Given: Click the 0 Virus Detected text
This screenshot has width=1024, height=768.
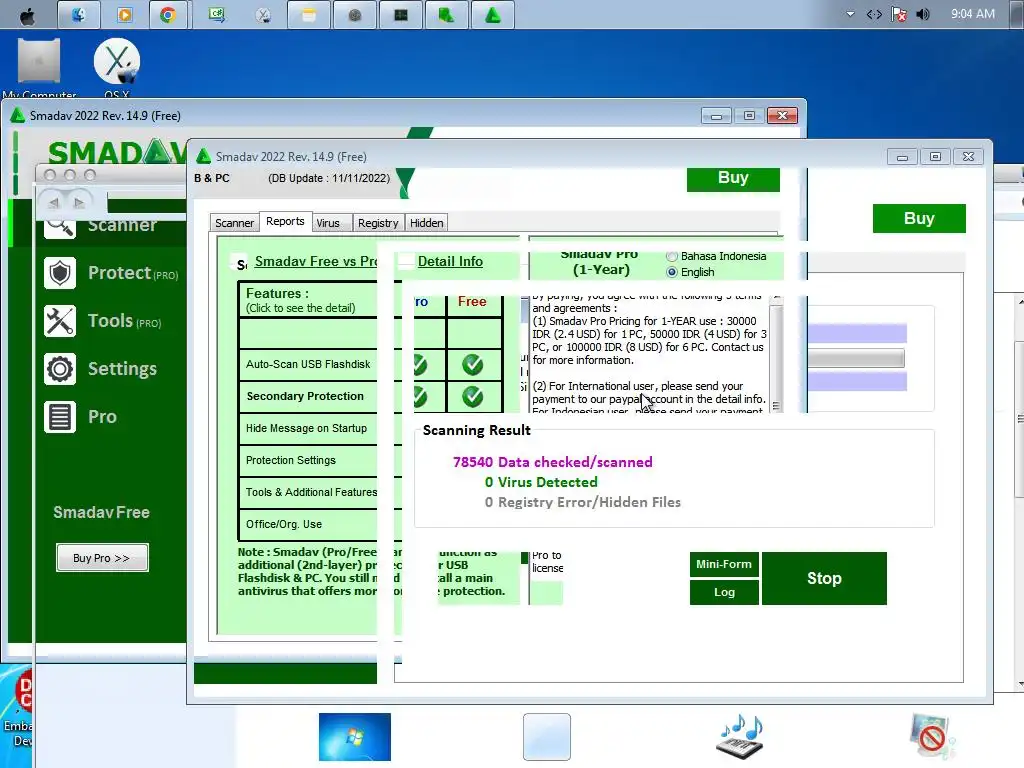Looking at the screenshot, I should pyautogui.click(x=541, y=482).
